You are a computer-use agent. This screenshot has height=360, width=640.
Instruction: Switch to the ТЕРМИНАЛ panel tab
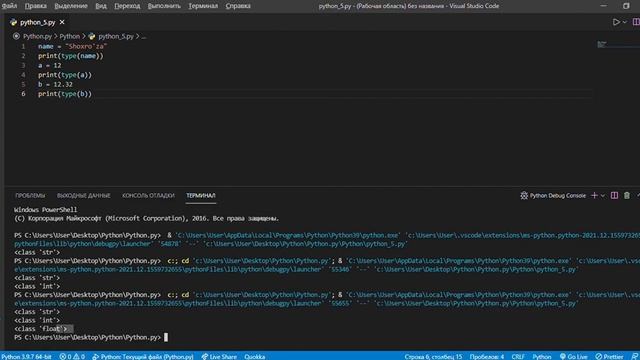(x=200, y=196)
